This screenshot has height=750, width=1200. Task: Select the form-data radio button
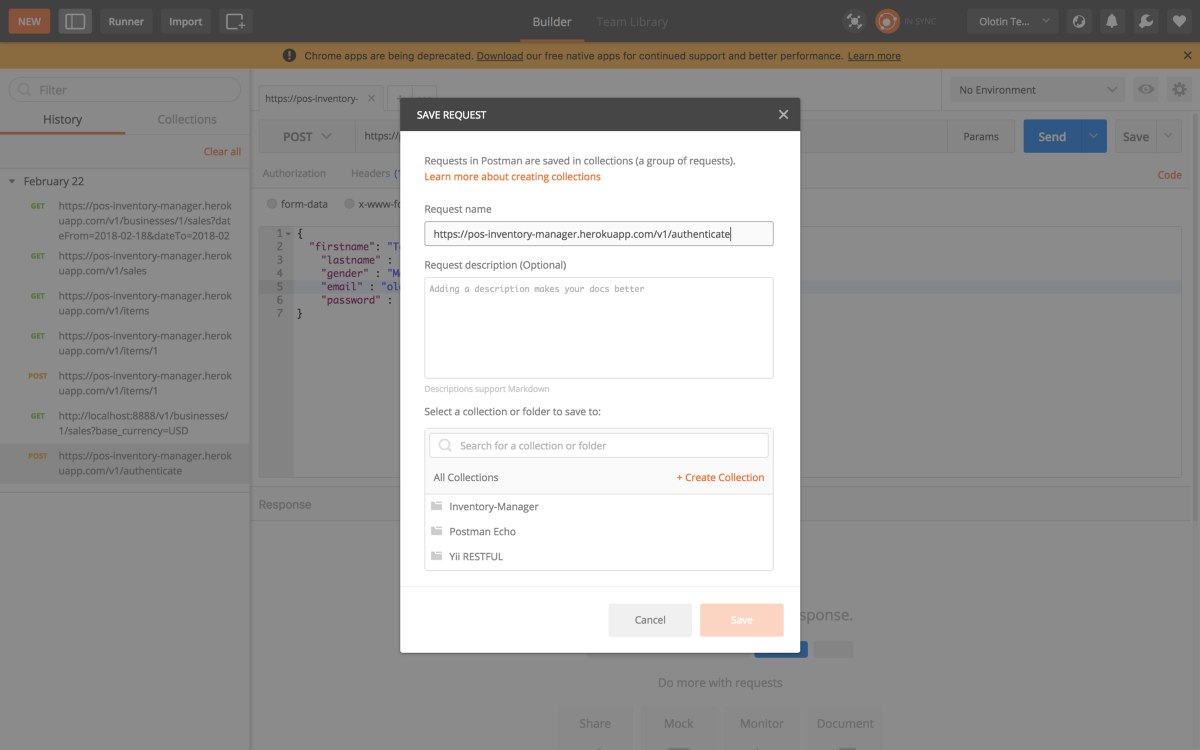click(272, 204)
